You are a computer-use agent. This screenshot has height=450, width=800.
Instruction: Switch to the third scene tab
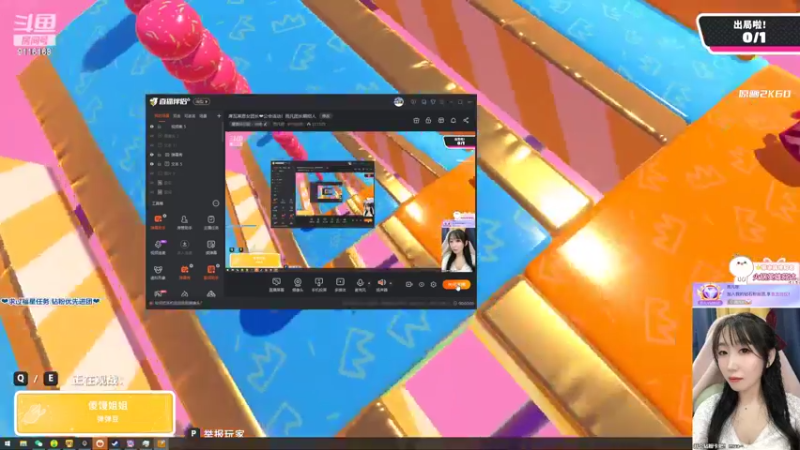coord(190,116)
